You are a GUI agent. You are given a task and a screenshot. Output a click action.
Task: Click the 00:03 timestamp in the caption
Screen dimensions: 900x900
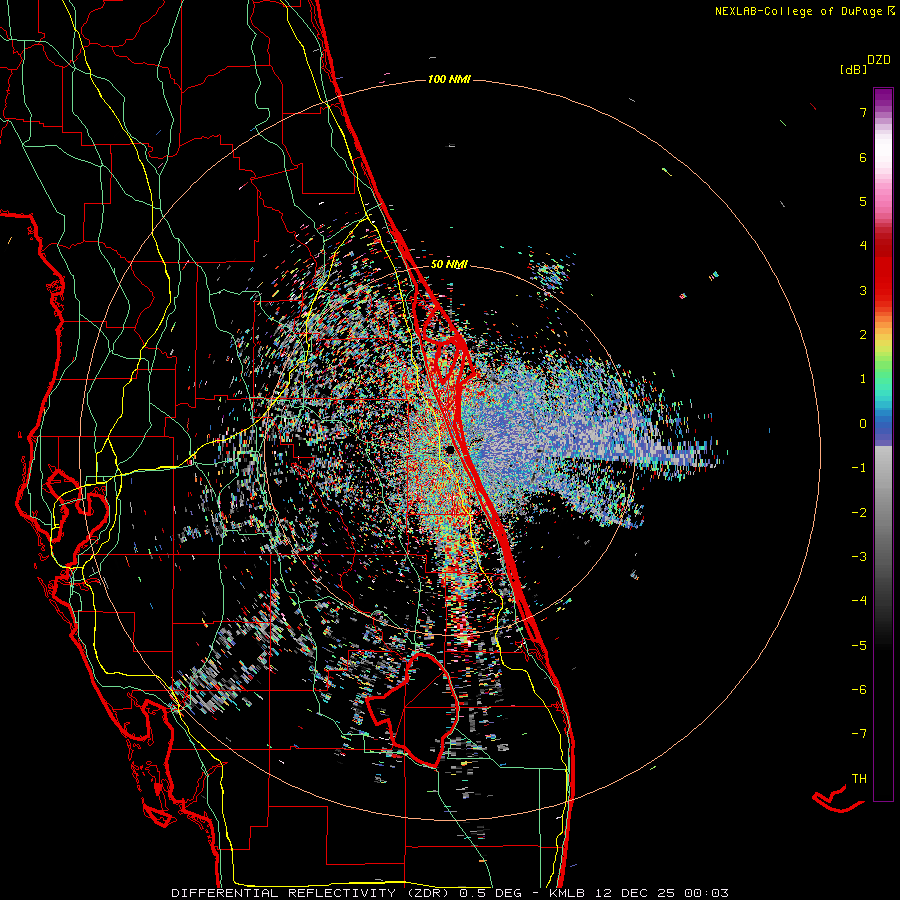tap(706, 893)
